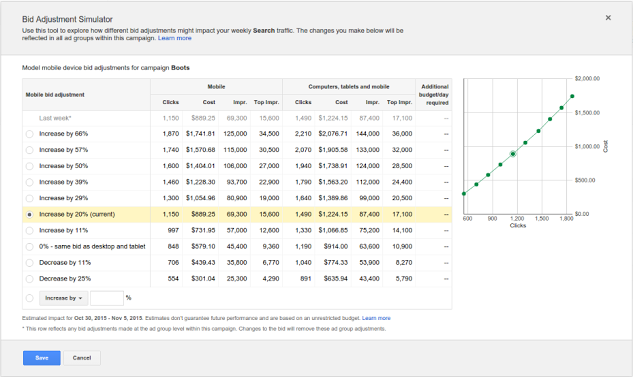Screen dimensions: 633x378
Task: Click mobile cost $731.95 cell
Action: [x=203, y=231]
